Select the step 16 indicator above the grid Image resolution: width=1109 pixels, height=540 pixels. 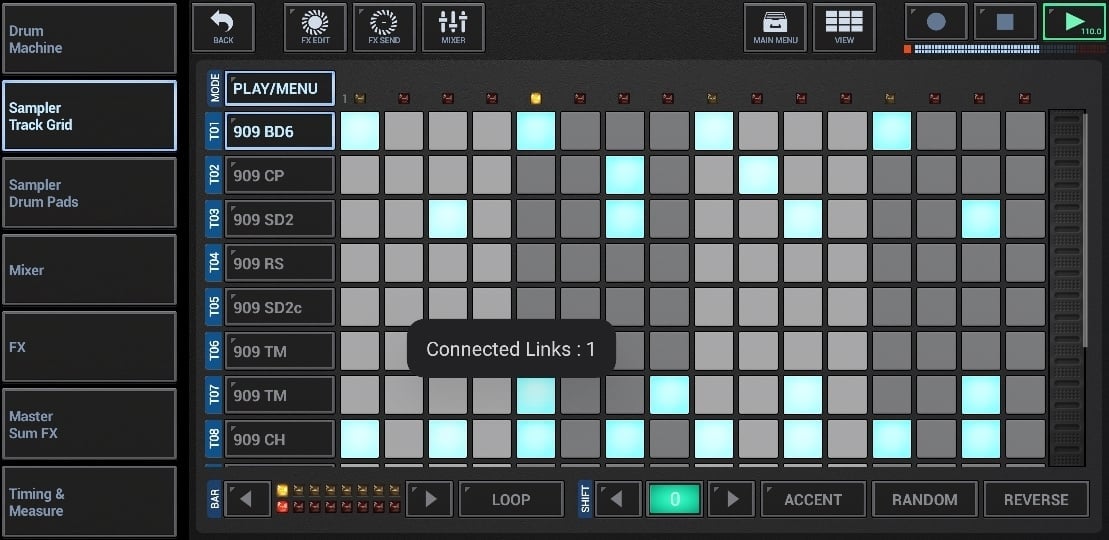1024,98
